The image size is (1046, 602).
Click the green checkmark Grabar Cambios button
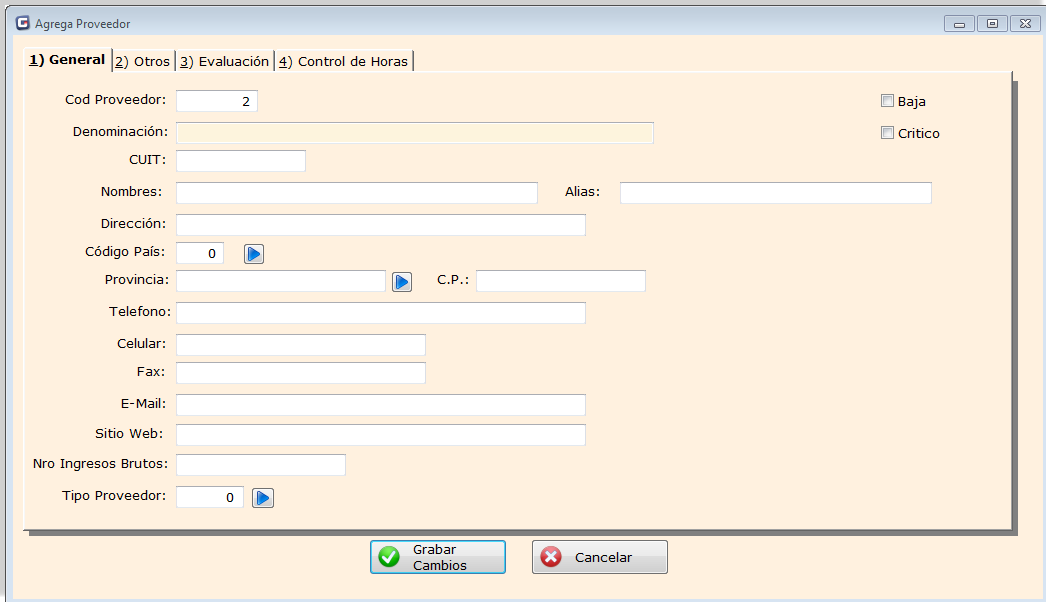pos(438,557)
